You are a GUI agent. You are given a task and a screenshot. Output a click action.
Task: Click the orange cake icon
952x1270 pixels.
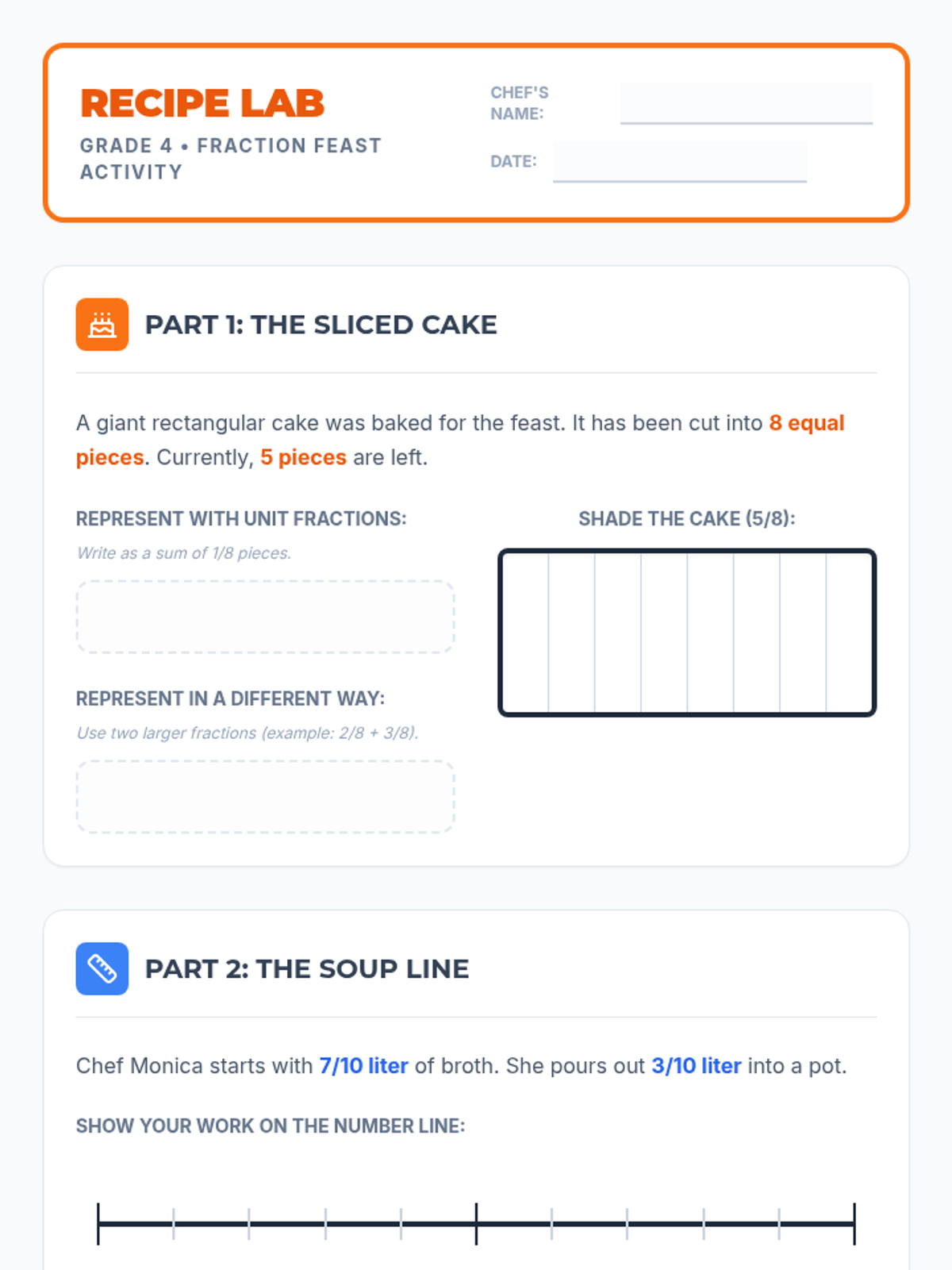[x=102, y=325]
